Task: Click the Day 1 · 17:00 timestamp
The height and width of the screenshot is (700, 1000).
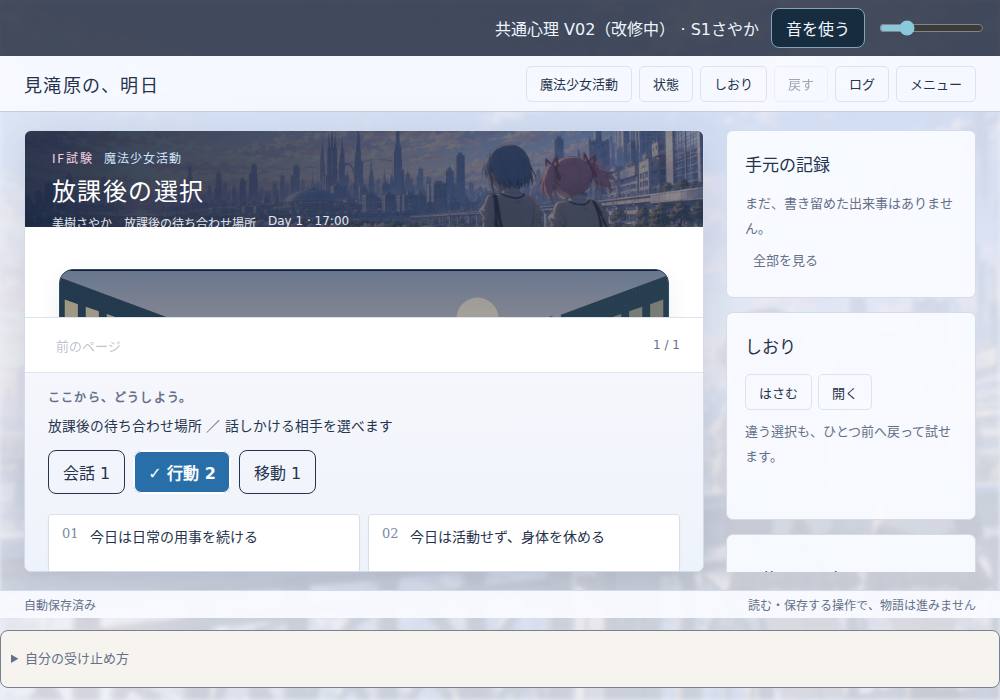Action: pyautogui.click(x=309, y=221)
